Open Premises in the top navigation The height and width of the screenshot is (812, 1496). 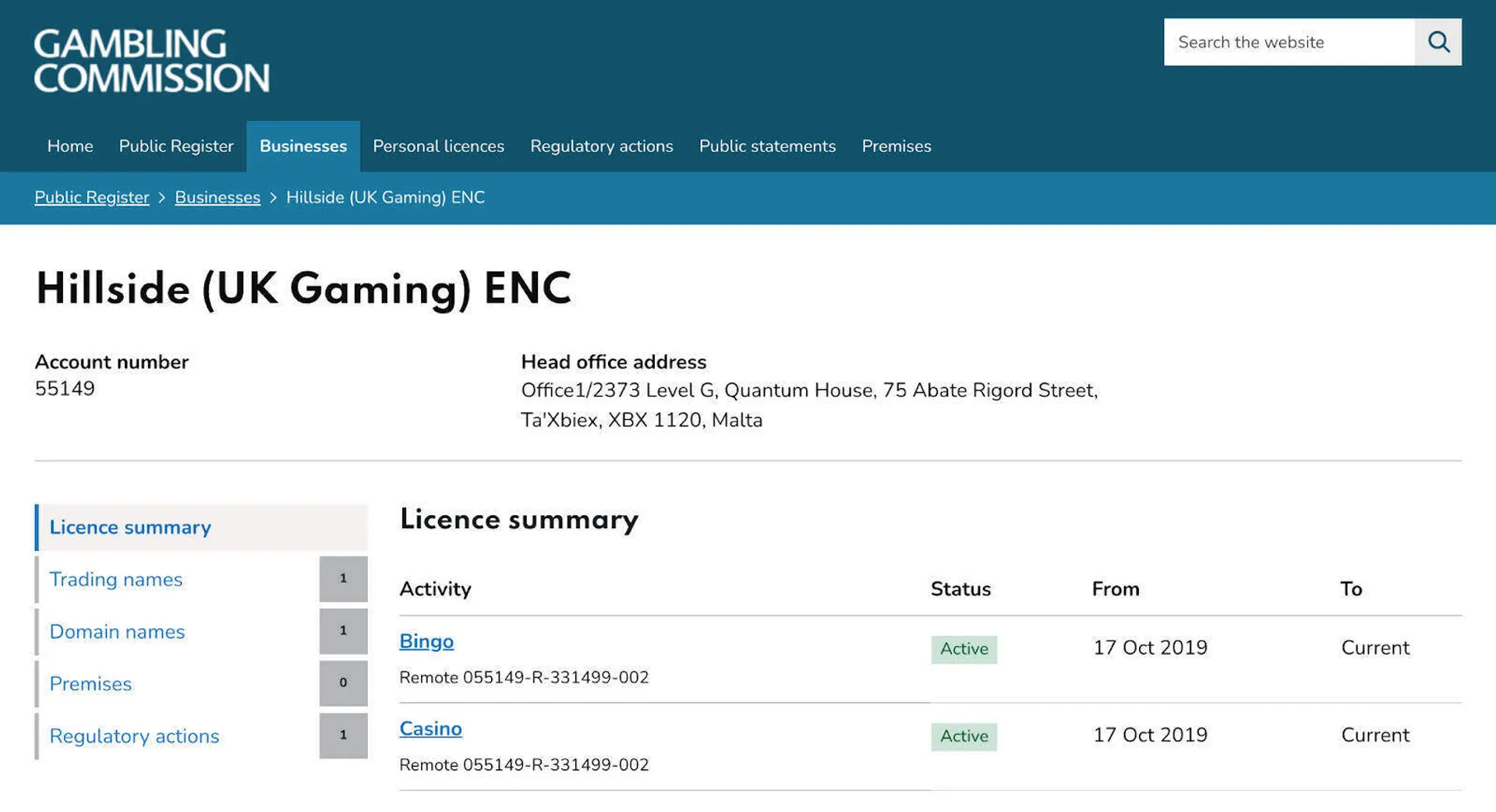[897, 147]
